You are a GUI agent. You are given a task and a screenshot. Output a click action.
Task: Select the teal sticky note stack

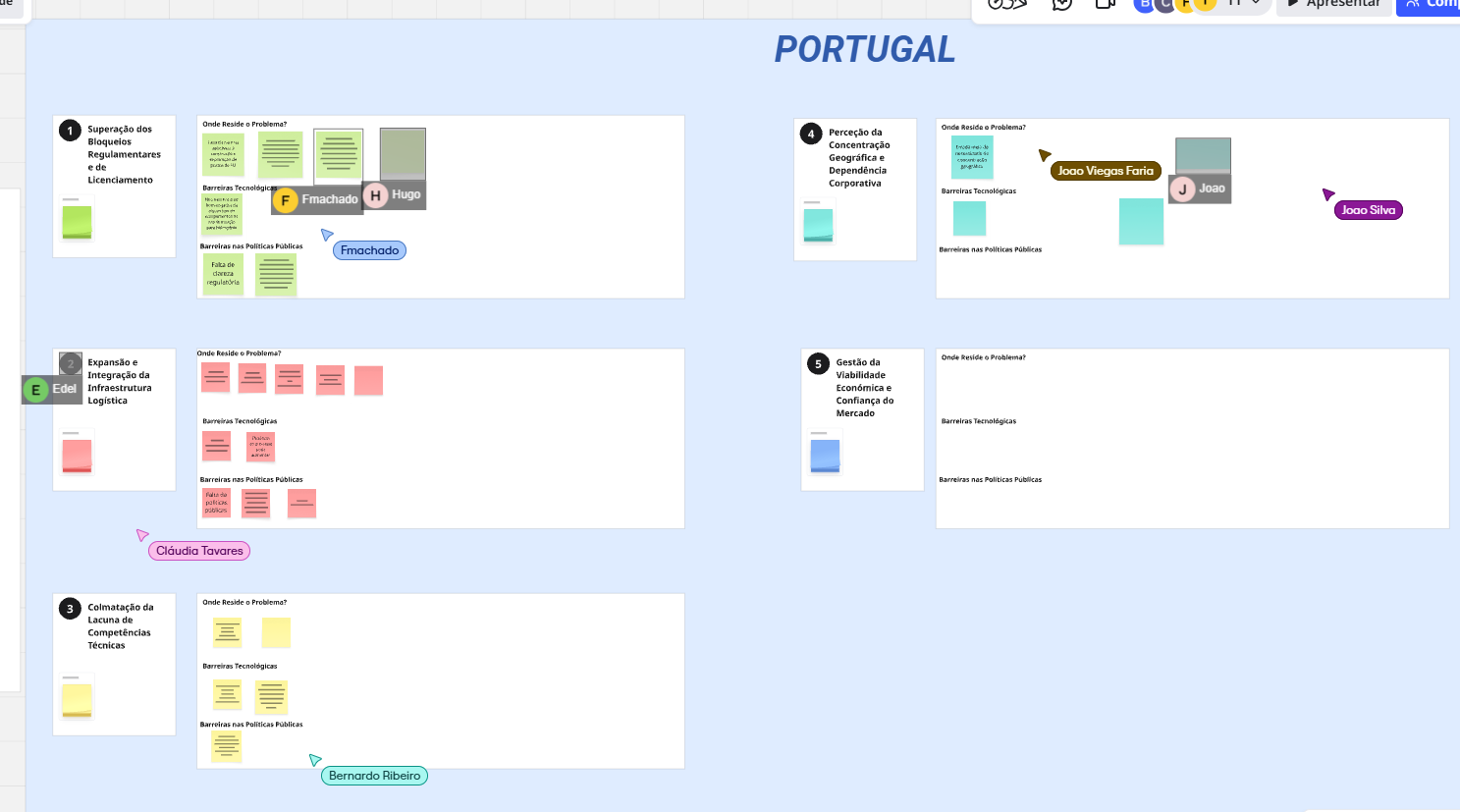pyautogui.click(x=818, y=225)
